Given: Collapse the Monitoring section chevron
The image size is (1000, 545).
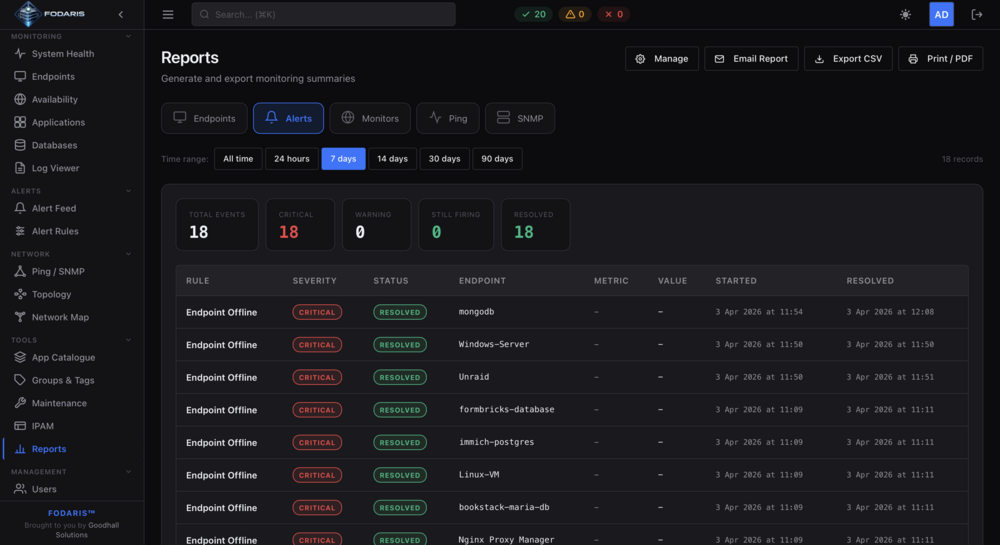Looking at the screenshot, I should tap(128, 36).
